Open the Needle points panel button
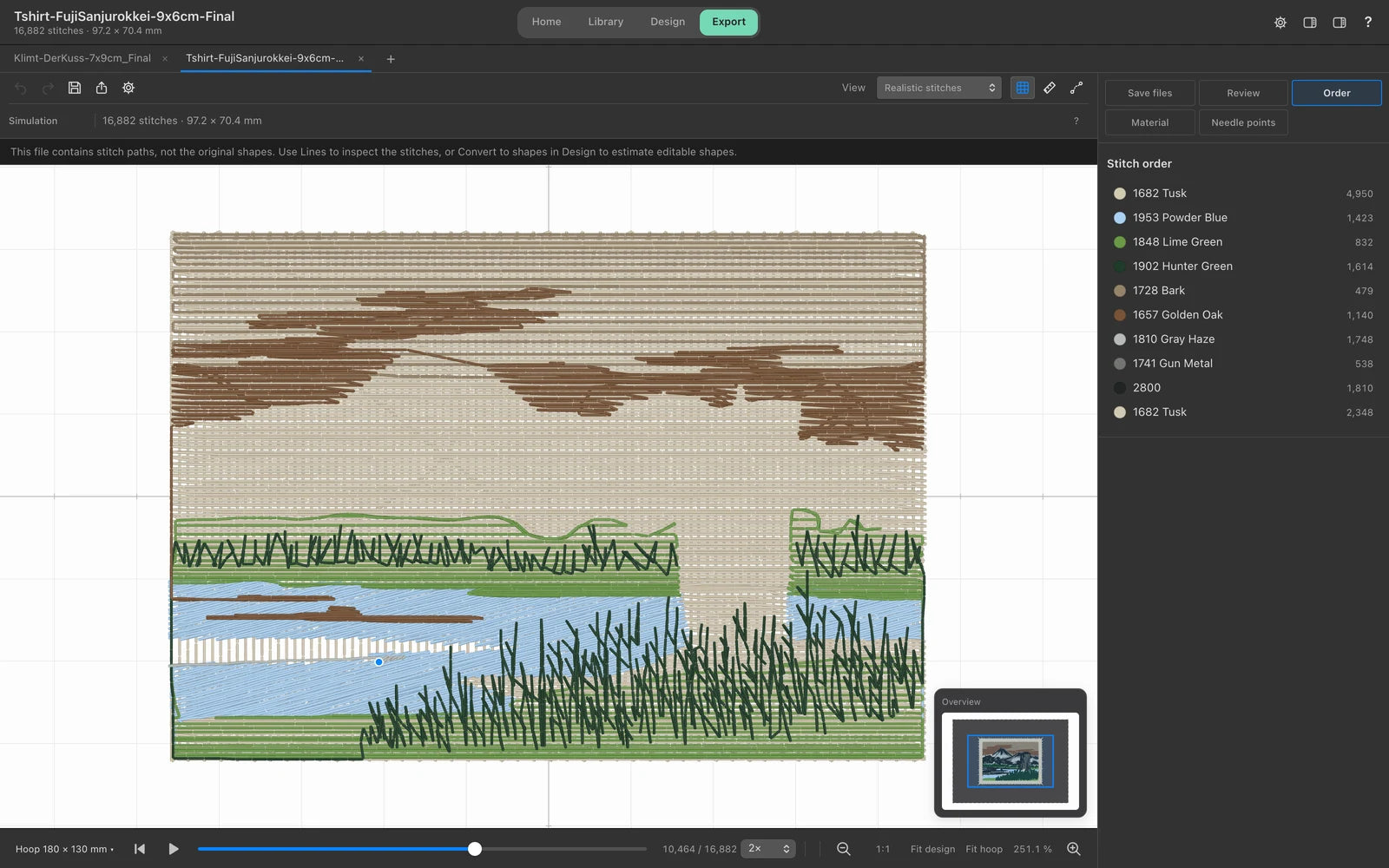Image resolution: width=1389 pixels, height=868 pixels. pos(1243,122)
